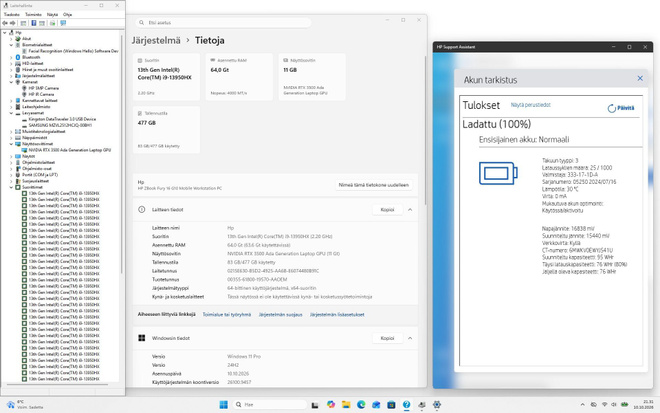Open Toimialue tai työryhmä link
This screenshot has width=660, height=413.
point(226,314)
